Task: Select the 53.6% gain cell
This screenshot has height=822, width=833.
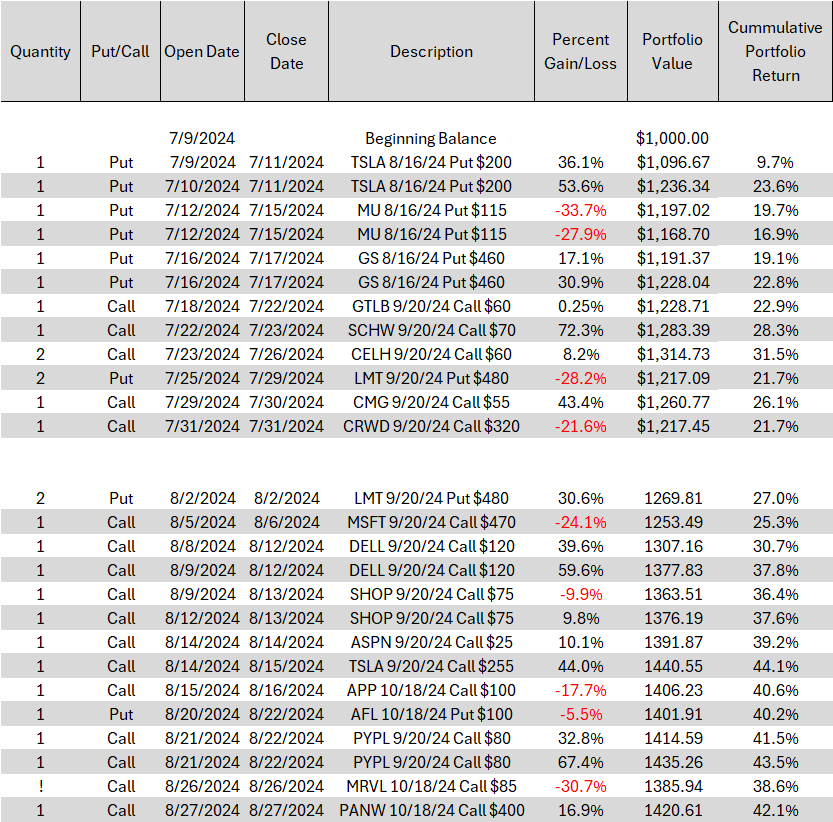Action: (581, 187)
